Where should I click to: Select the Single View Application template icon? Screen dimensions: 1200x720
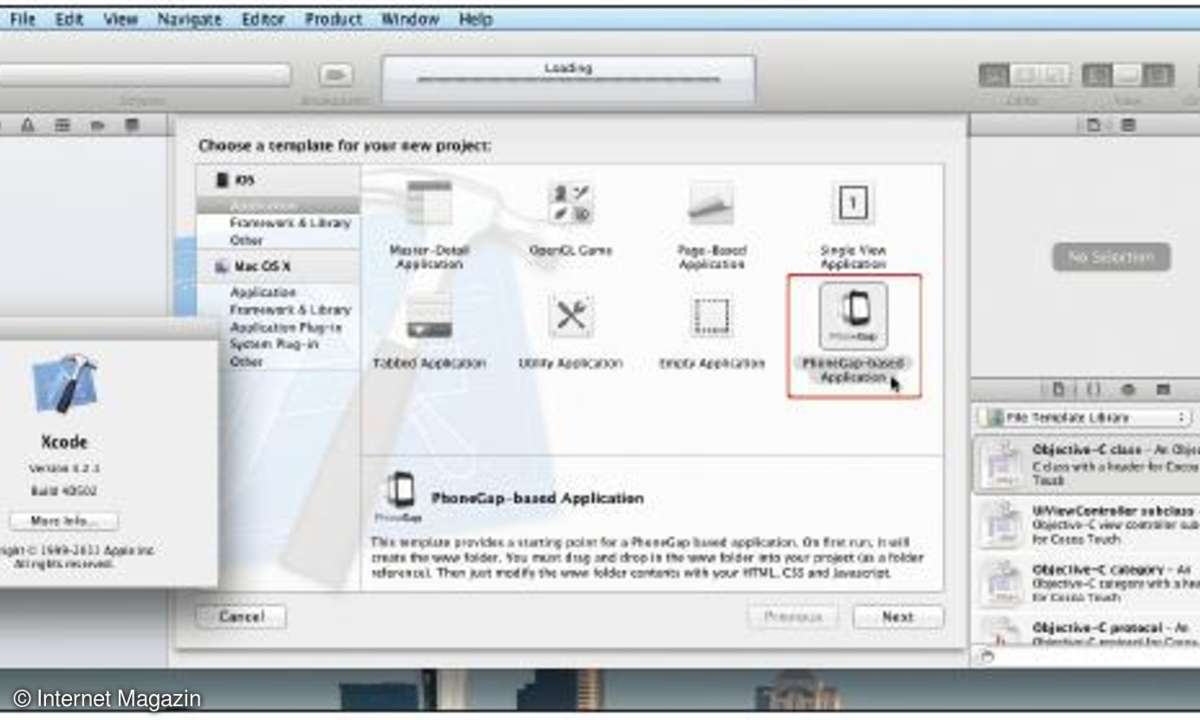[x=853, y=204]
